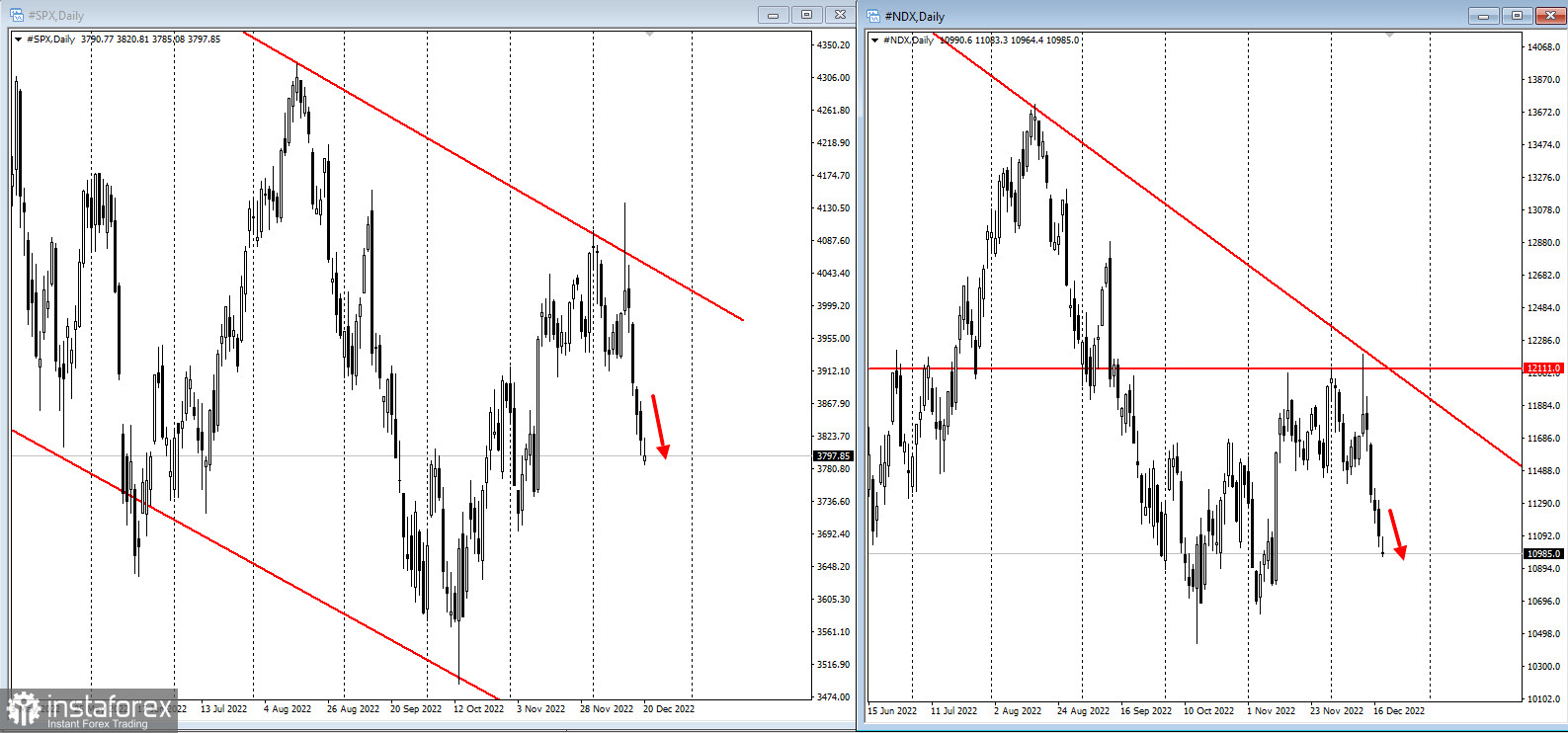
Task: Open the triangle menu beside #NDX,Daily label
Action: pos(875,41)
